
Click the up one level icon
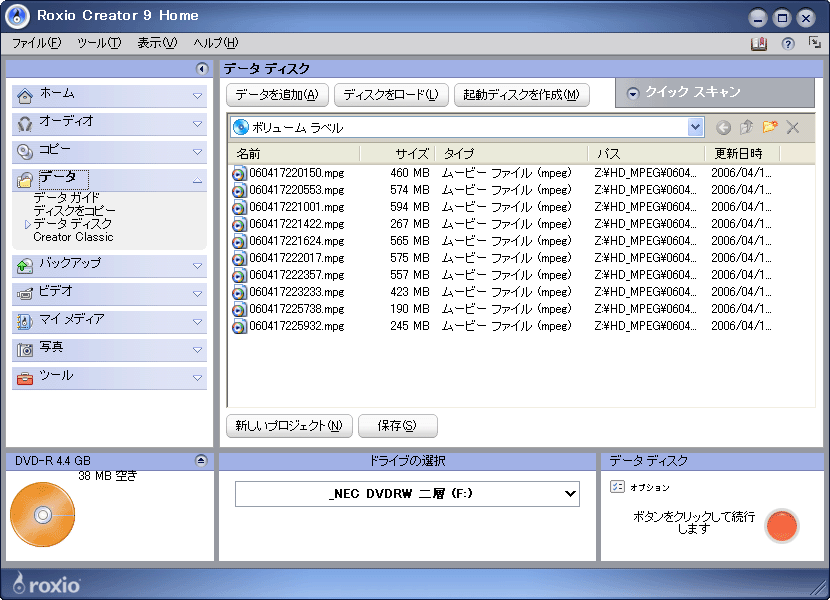746,127
